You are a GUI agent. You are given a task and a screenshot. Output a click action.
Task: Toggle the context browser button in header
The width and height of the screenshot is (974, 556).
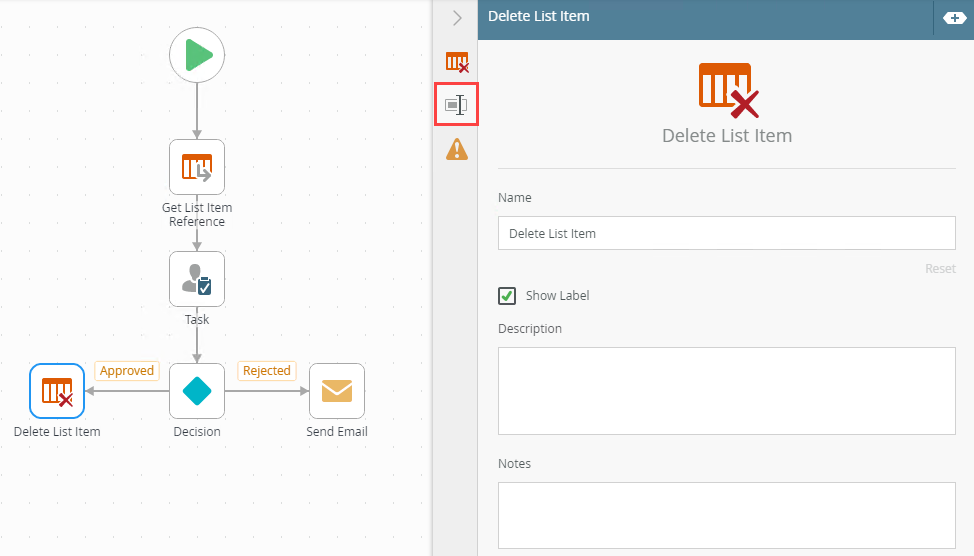pyautogui.click(x=954, y=18)
